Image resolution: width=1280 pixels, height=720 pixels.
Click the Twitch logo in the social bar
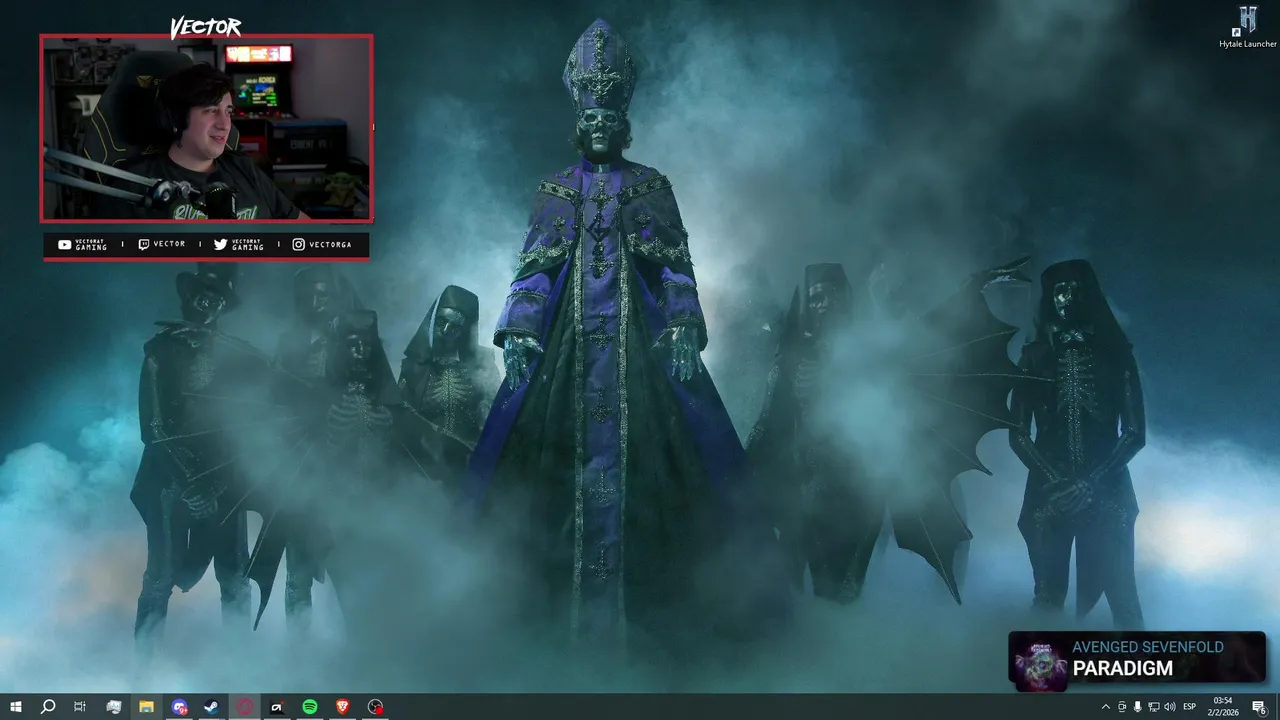pyautogui.click(x=143, y=244)
